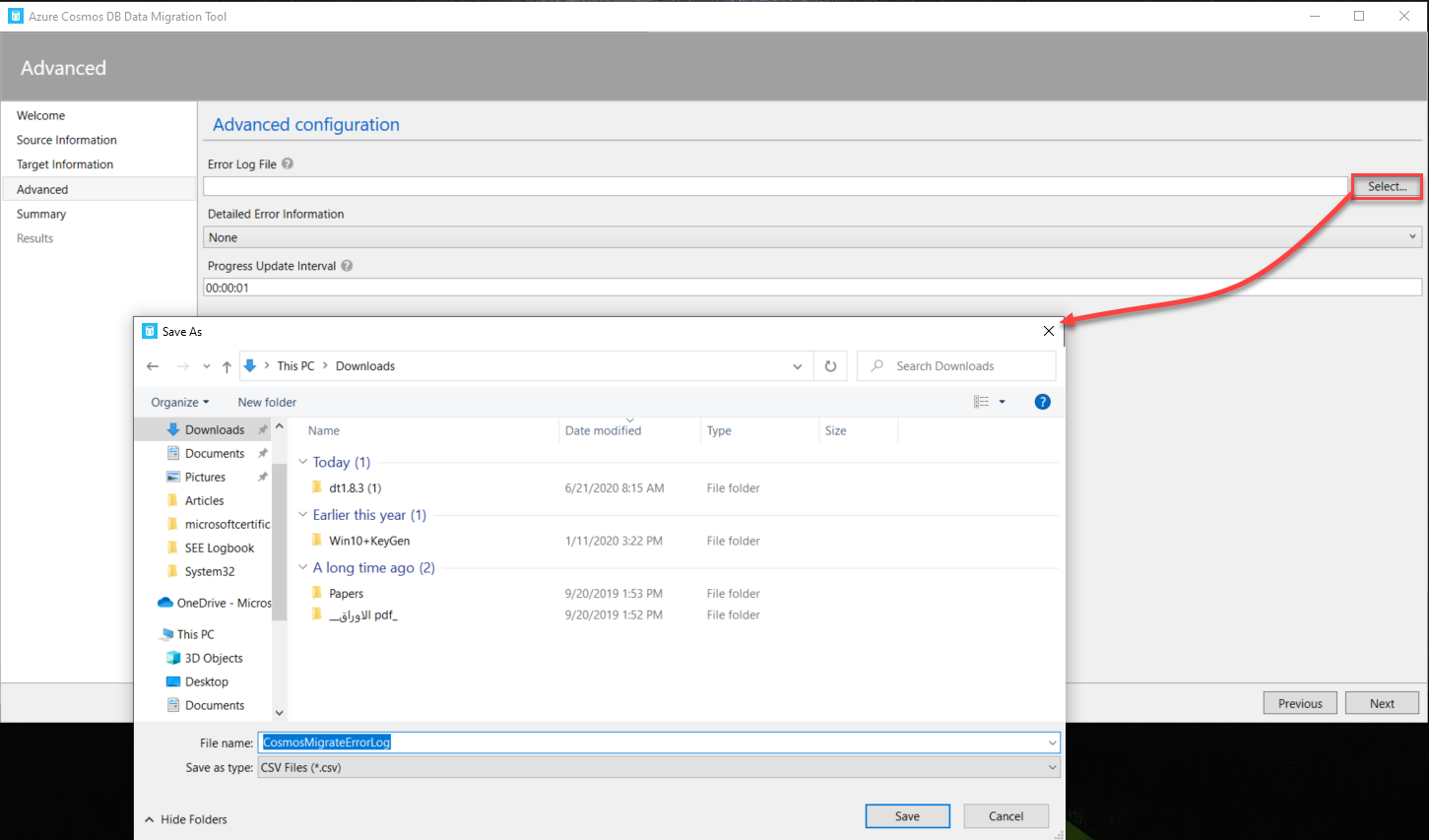Click the Progress Update Interval field

812,288
